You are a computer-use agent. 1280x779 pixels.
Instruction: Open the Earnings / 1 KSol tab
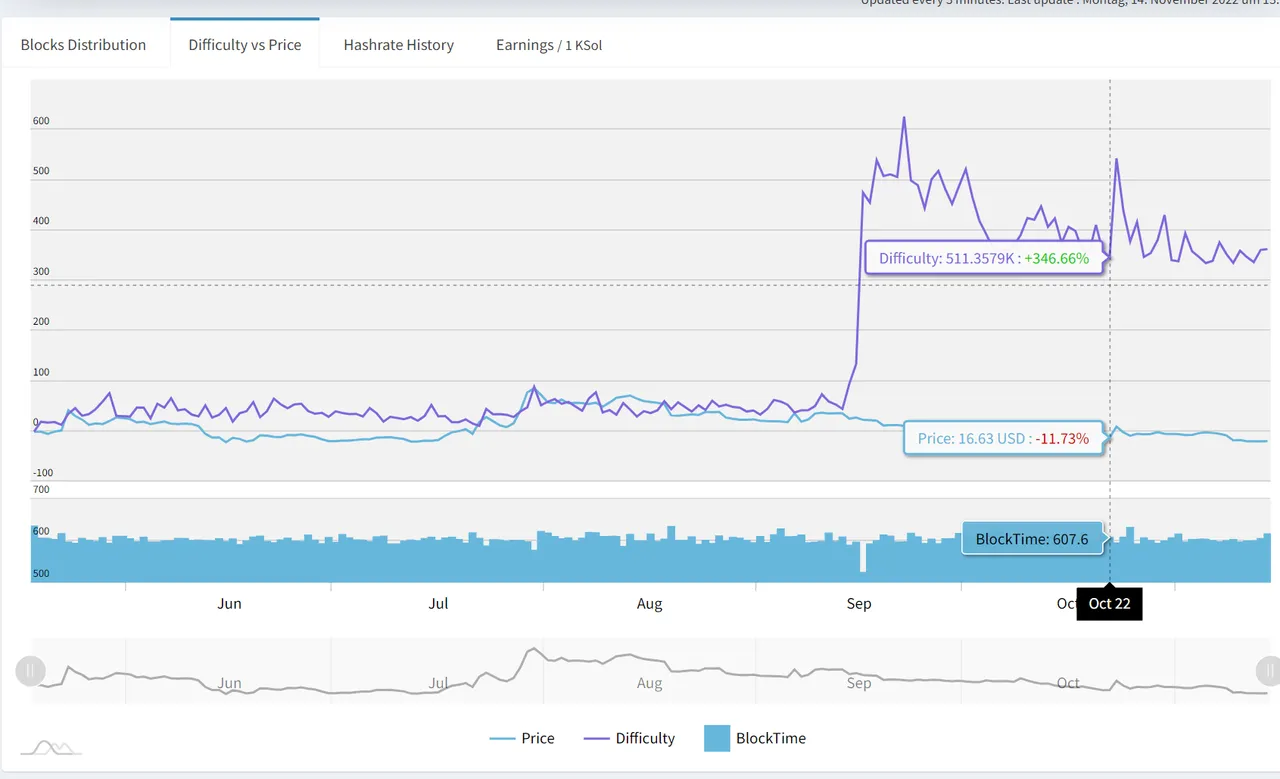point(549,44)
